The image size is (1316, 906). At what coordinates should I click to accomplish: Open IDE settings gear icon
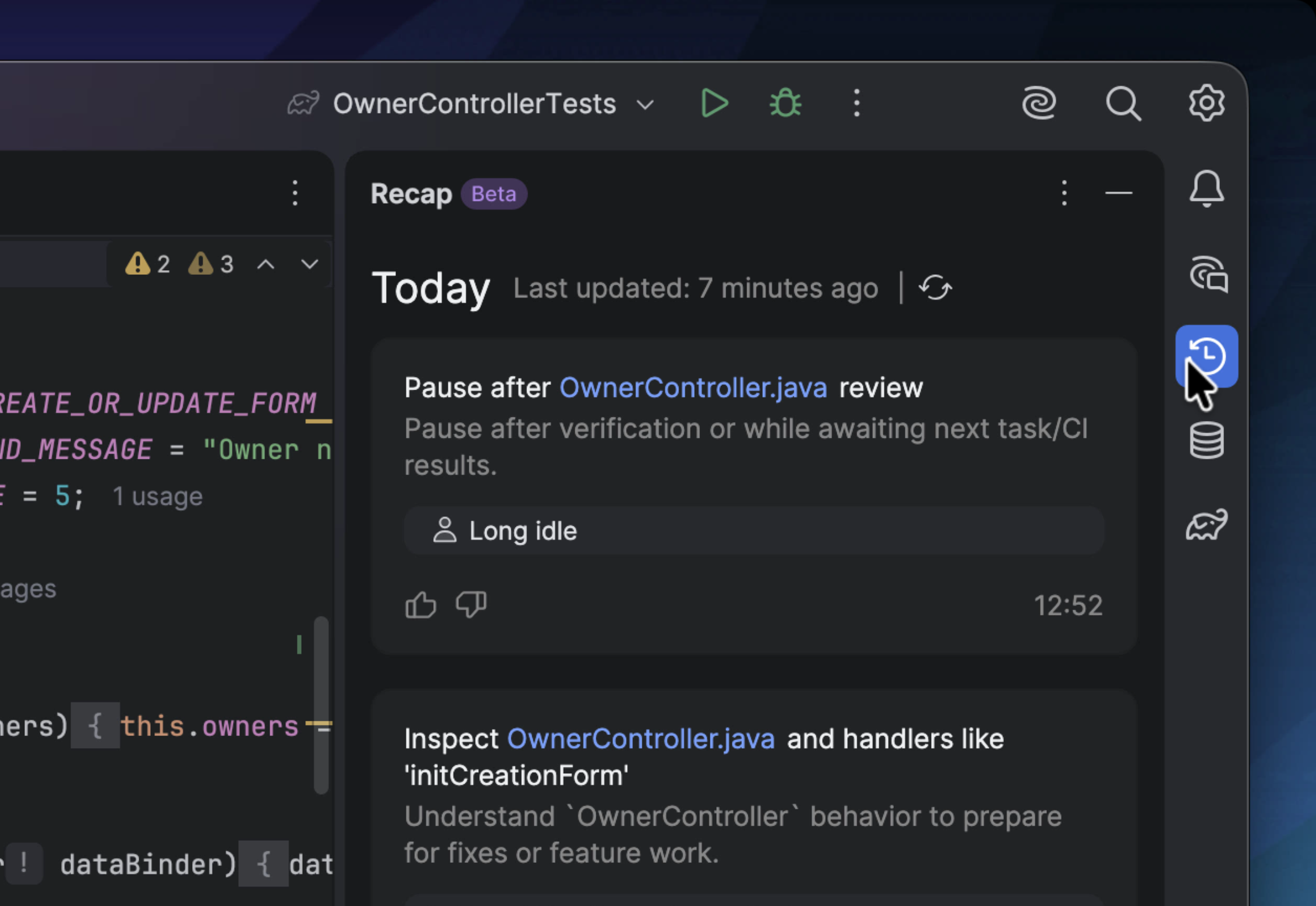pos(1207,103)
